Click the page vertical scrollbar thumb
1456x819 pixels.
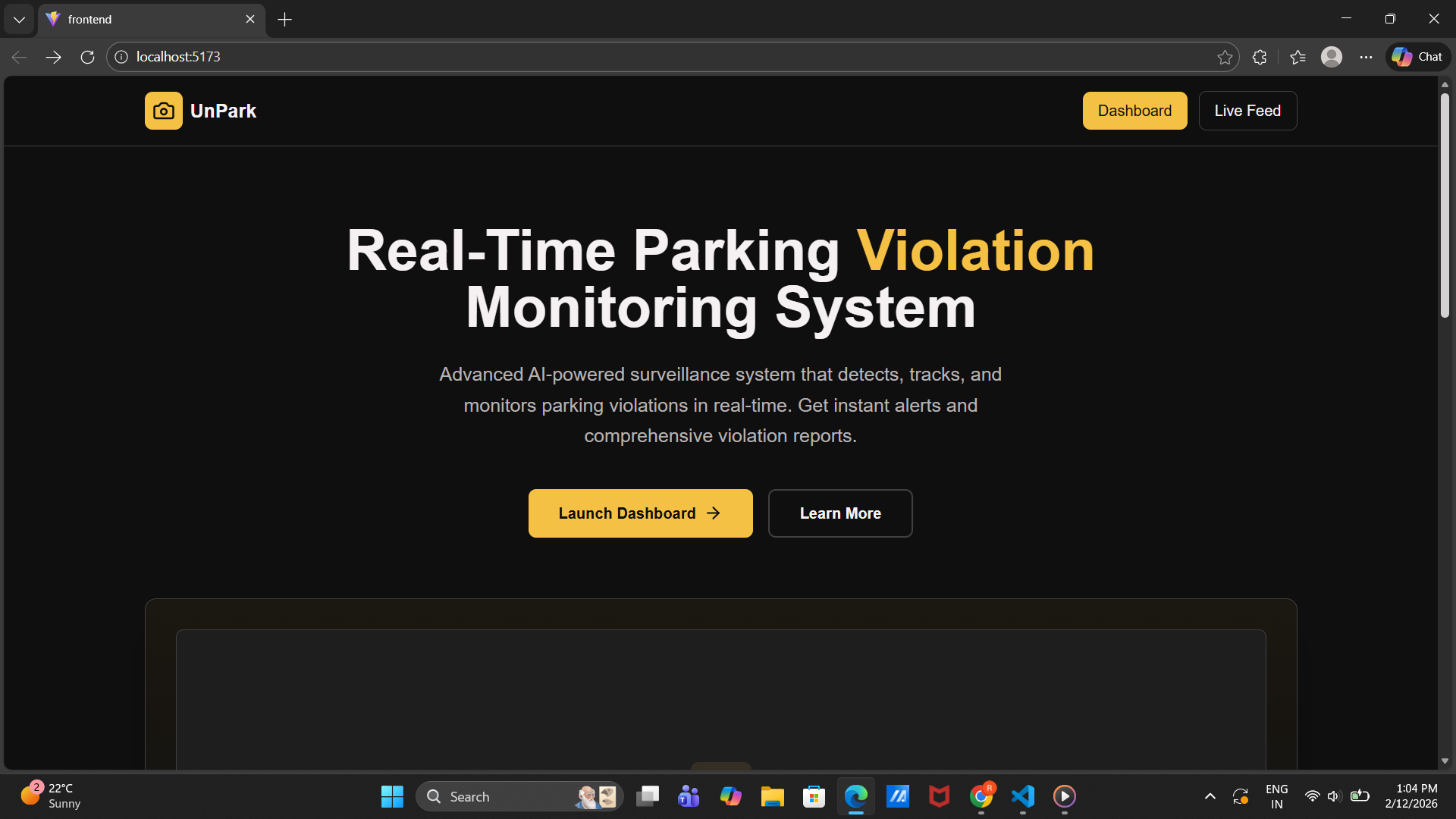click(x=1445, y=205)
